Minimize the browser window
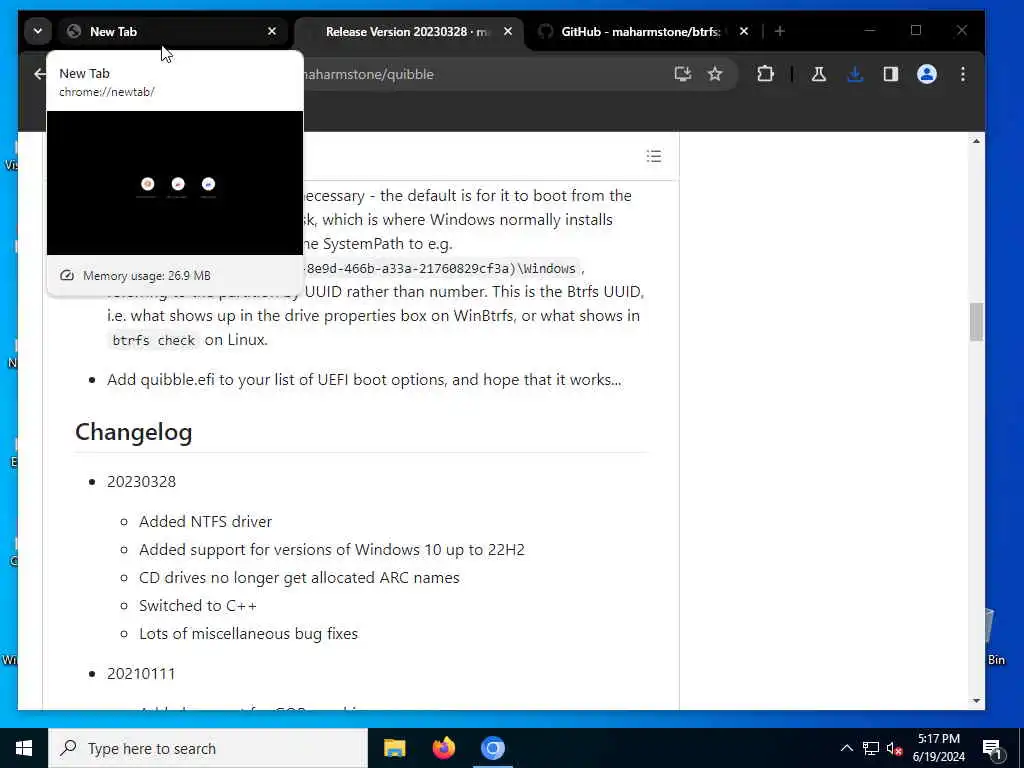The width and height of the screenshot is (1024, 768). pos(869,31)
